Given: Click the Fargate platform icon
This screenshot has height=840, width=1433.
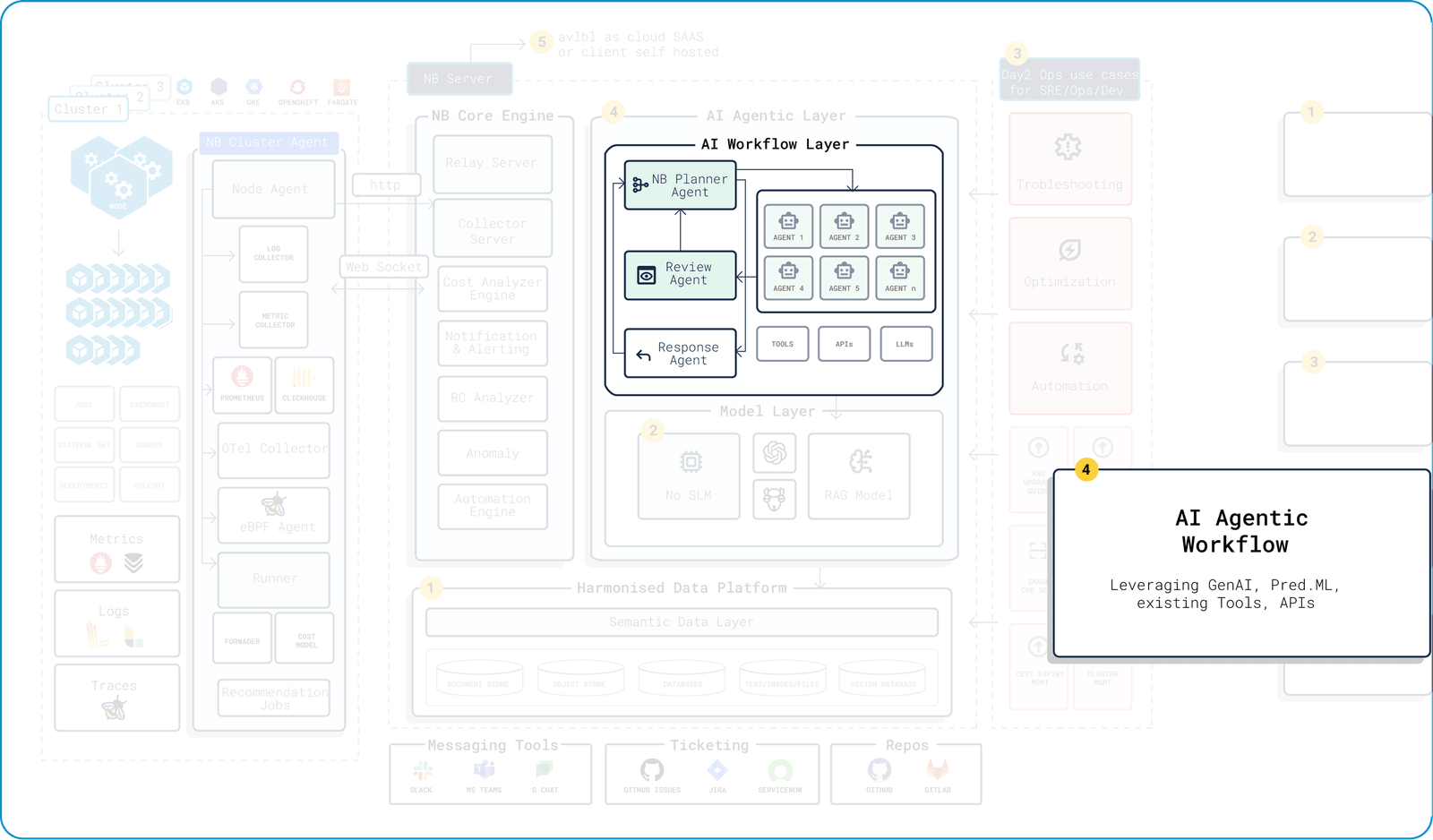Looking at the screenshot, I should [x=341, y=87].
